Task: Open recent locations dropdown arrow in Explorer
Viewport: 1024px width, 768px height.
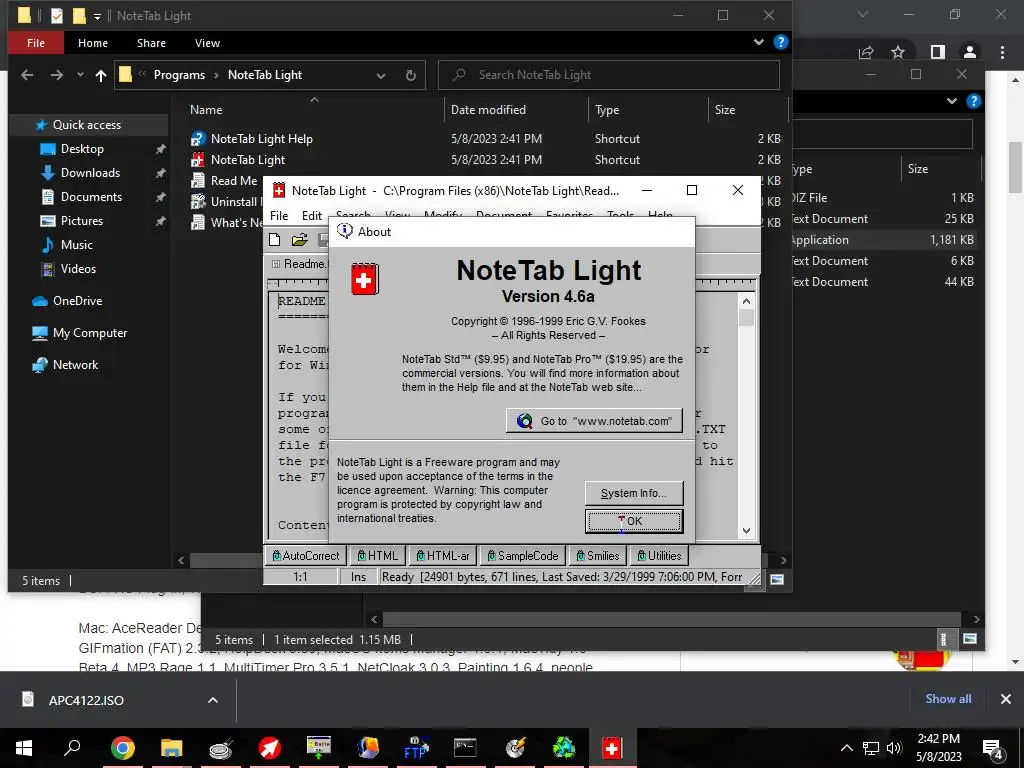Action: click(x=80, y=75)
